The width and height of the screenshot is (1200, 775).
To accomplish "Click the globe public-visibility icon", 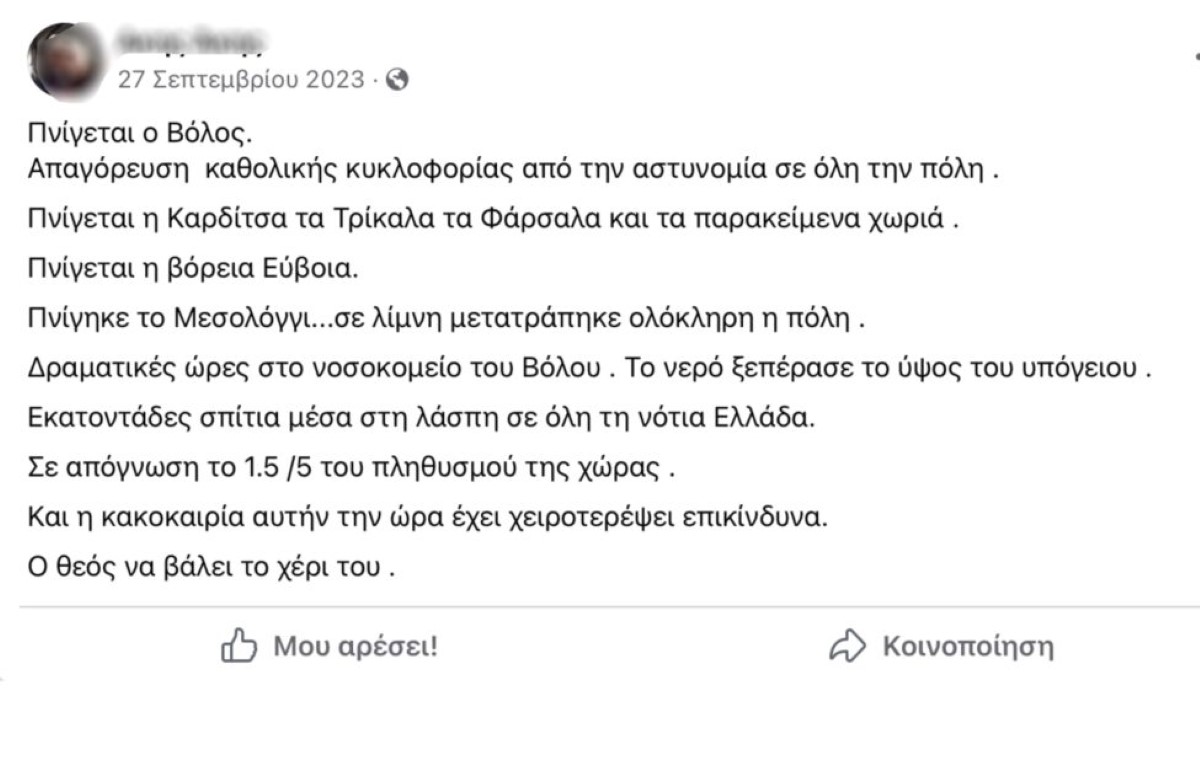I will pyautogui.click(x=397, y=80).
